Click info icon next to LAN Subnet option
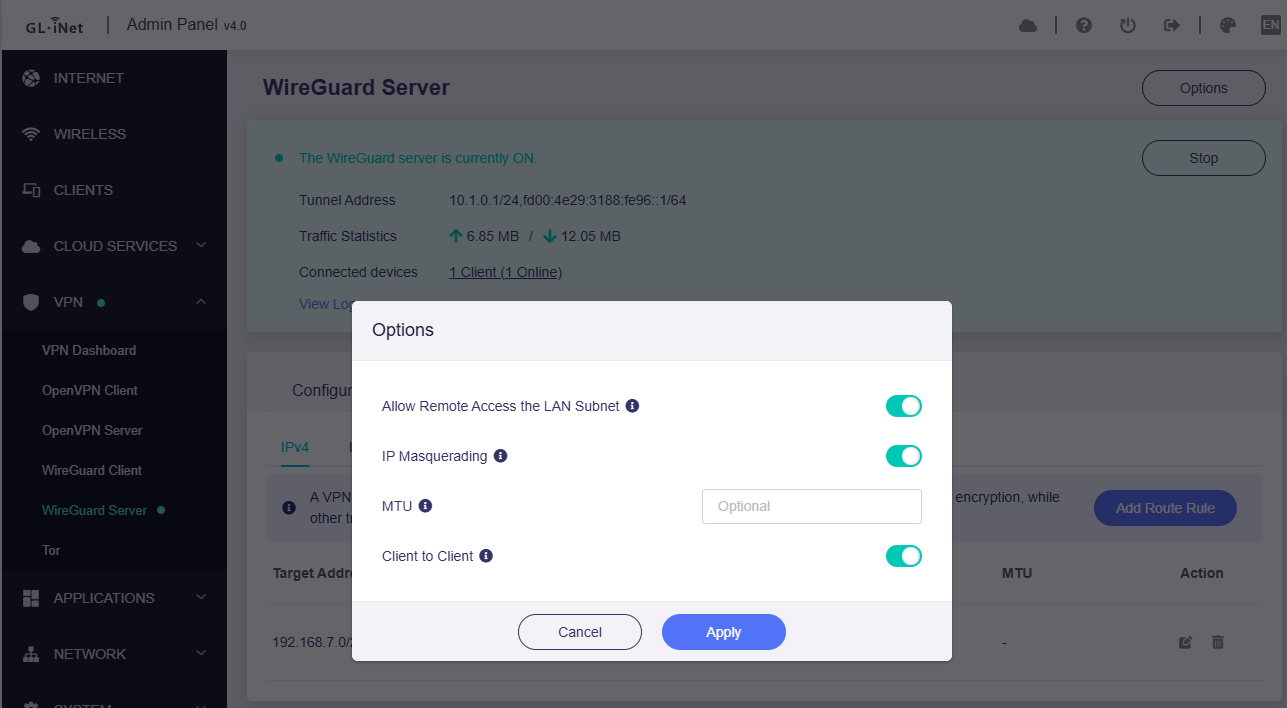Screen dimensions: 1287x708 (x=632, y=406)
